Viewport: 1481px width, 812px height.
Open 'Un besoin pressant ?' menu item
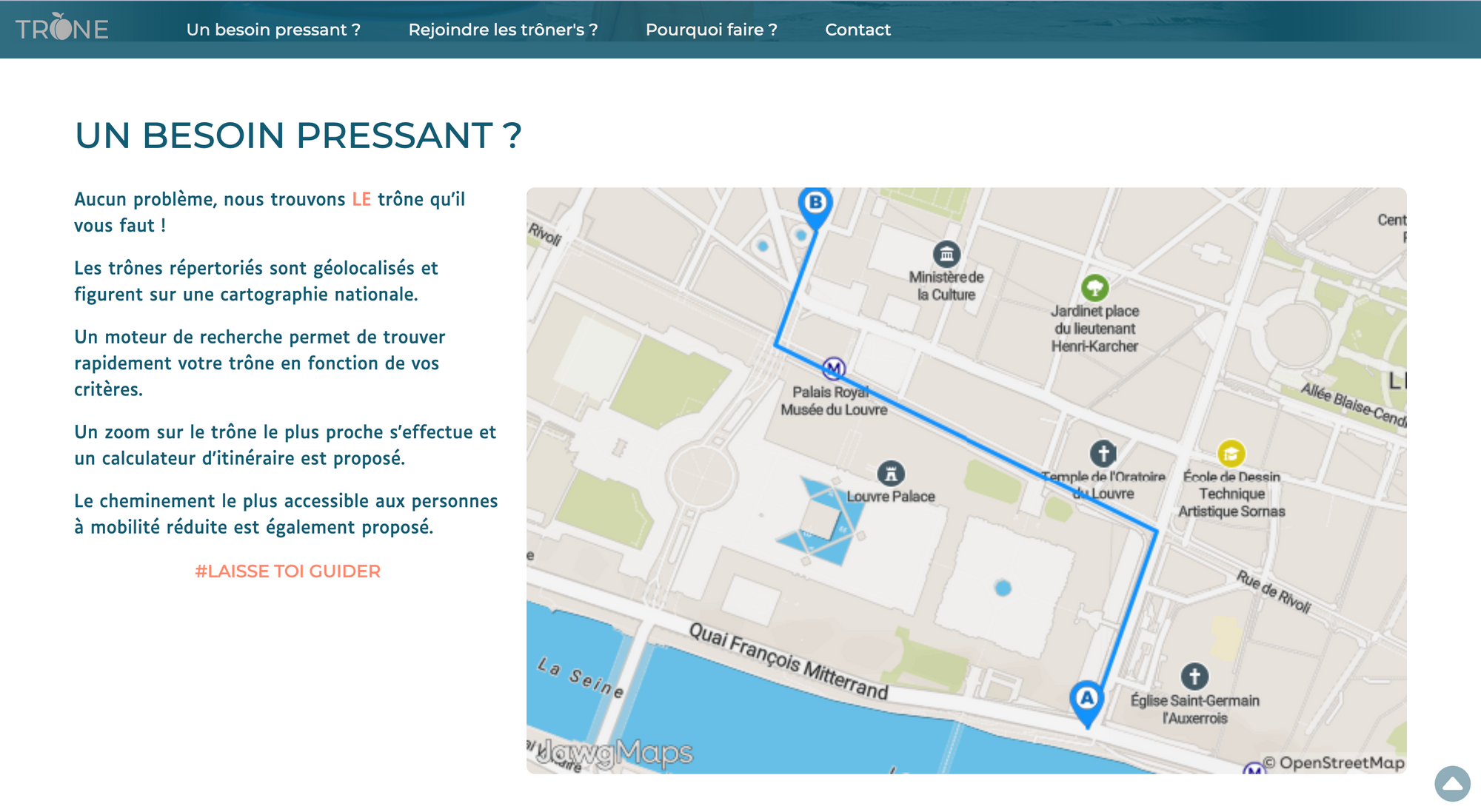[x=273, y=30]
